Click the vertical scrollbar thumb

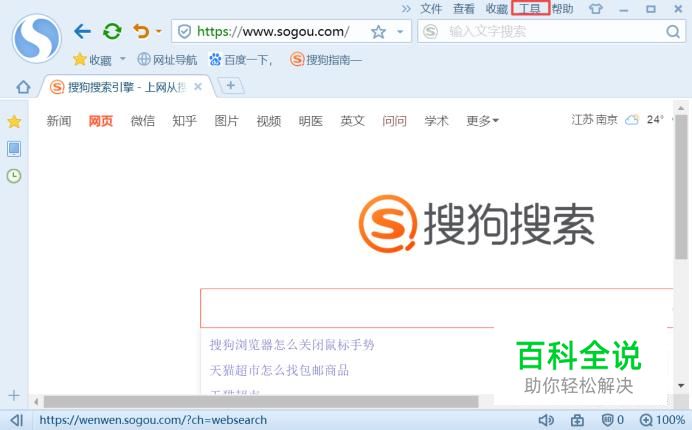[681, 187]
